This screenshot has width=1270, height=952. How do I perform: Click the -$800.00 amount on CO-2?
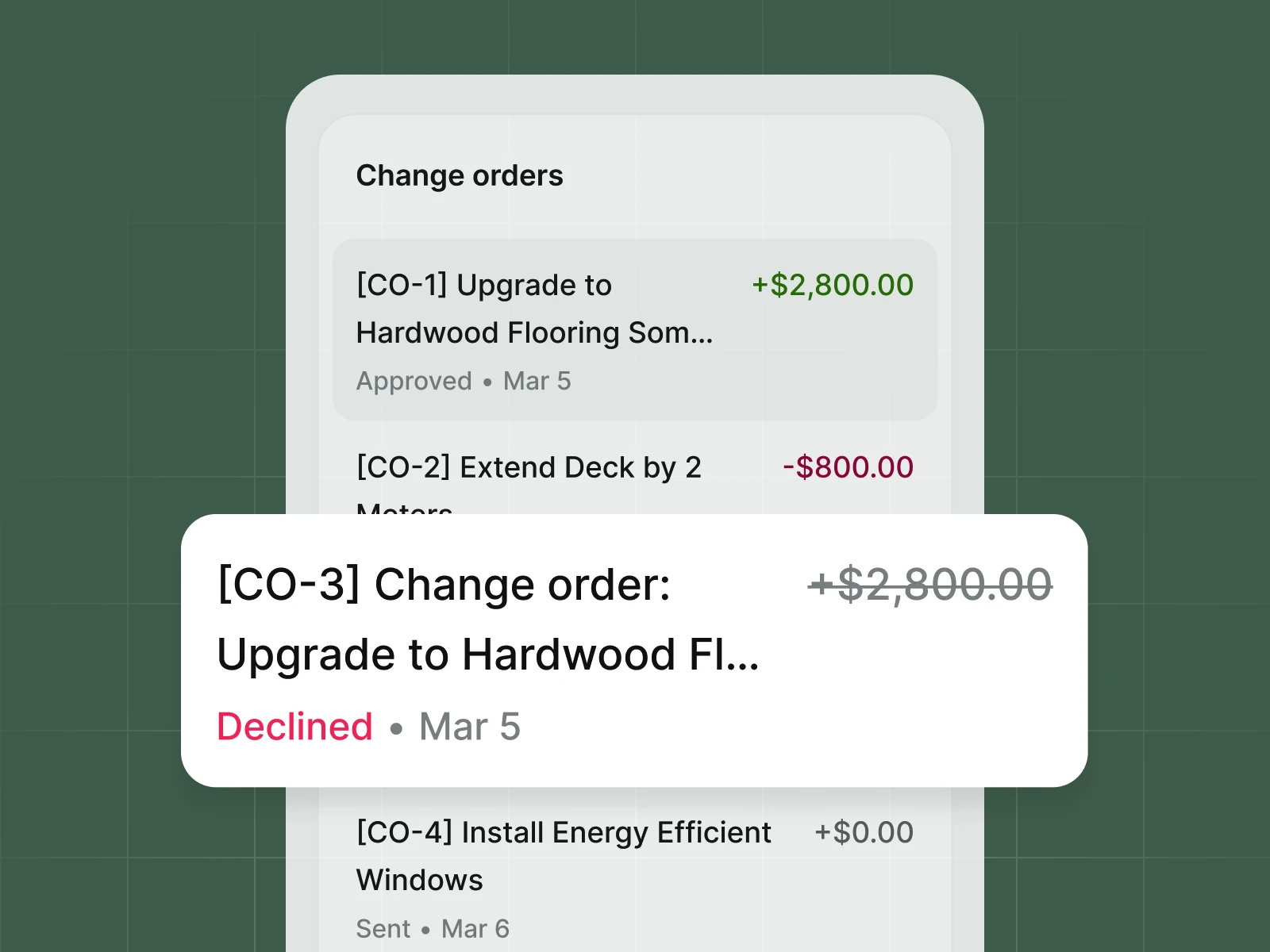coord(848,466)
